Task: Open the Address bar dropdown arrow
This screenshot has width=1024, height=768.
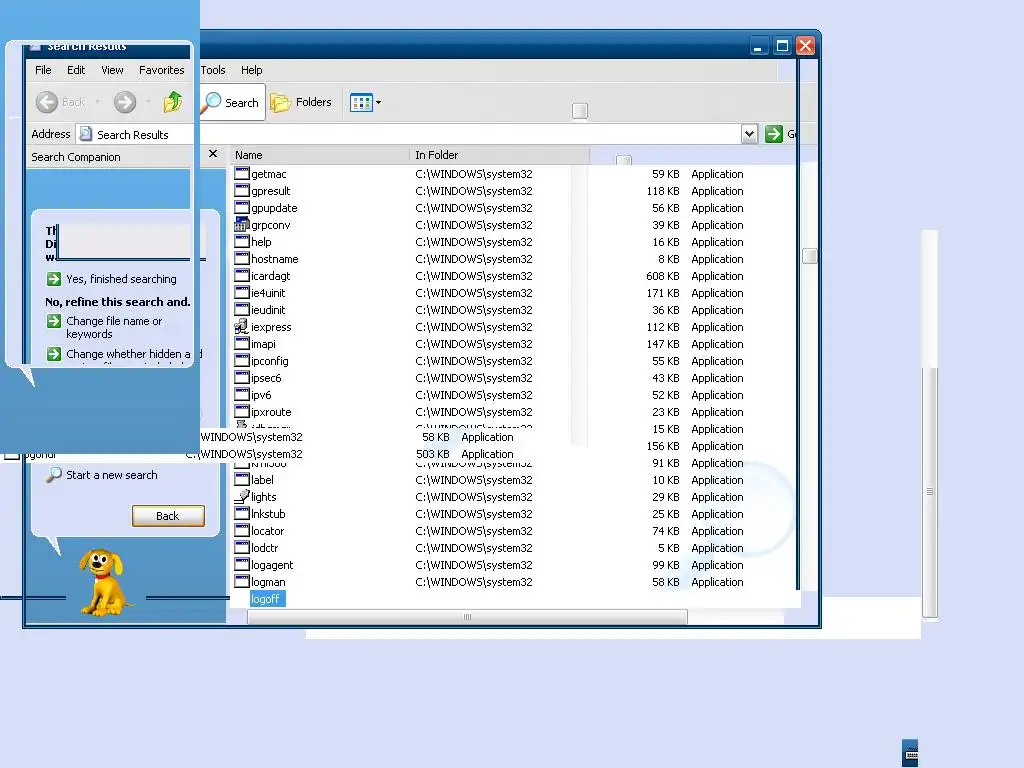Action: click(749, 134)
